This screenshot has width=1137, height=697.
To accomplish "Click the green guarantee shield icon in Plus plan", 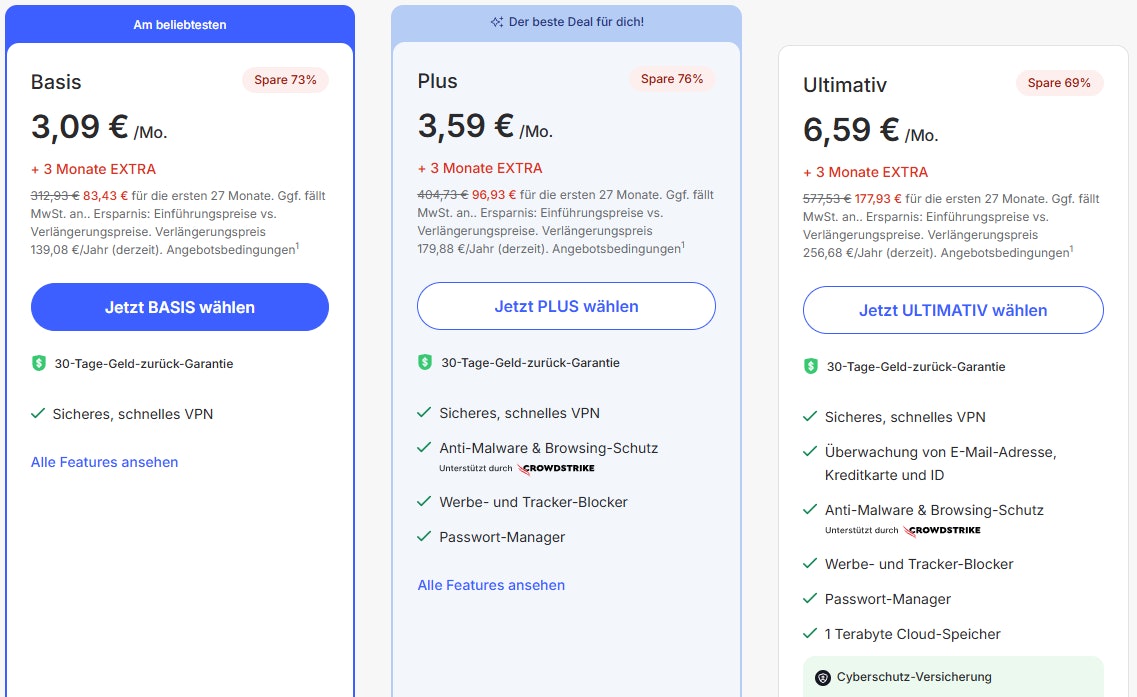I will click(425, 362).
